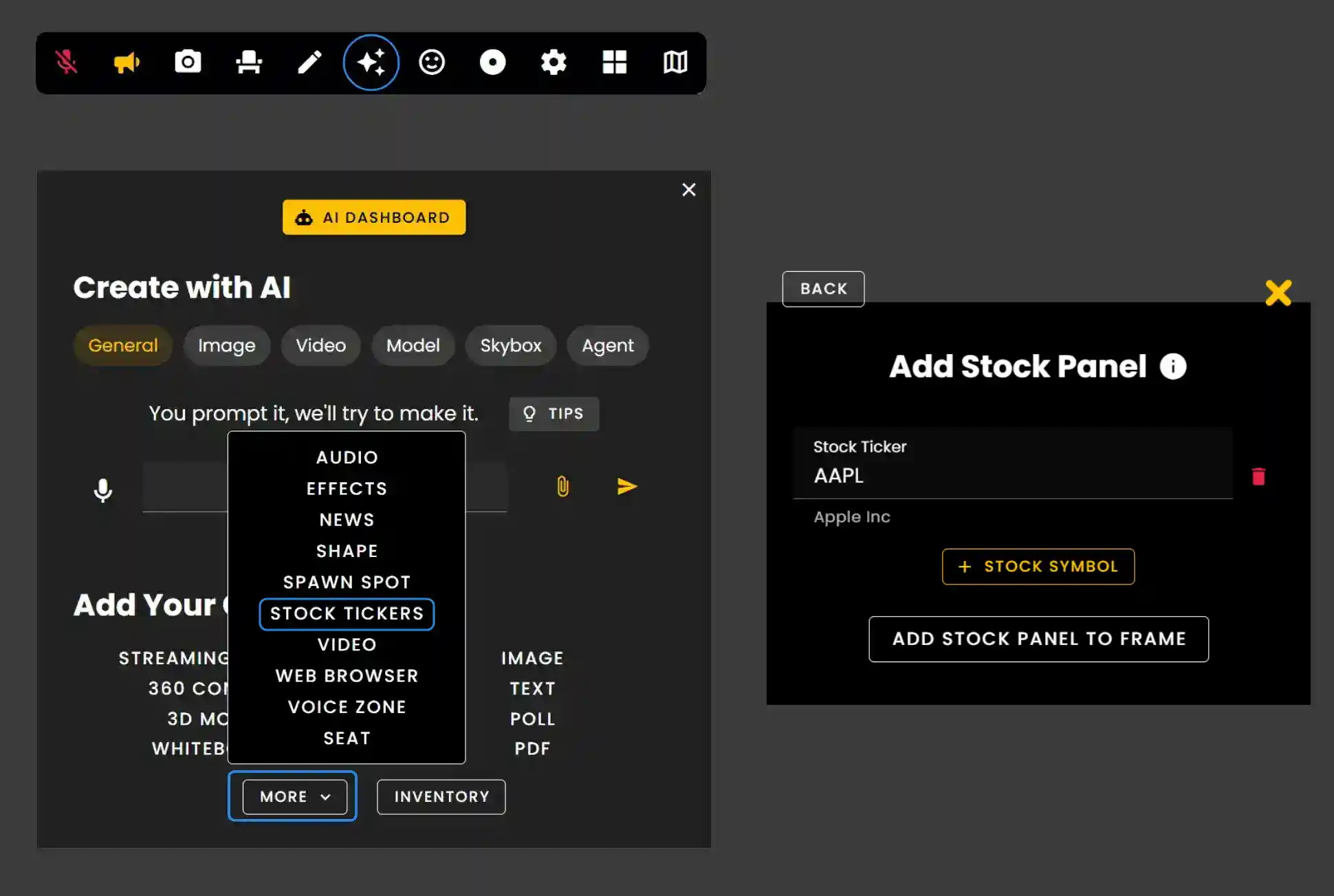Switch to the Agent tab
The height and width of the screenshot is (896, 1334).
pyautogui.click(x=607, y=345)
